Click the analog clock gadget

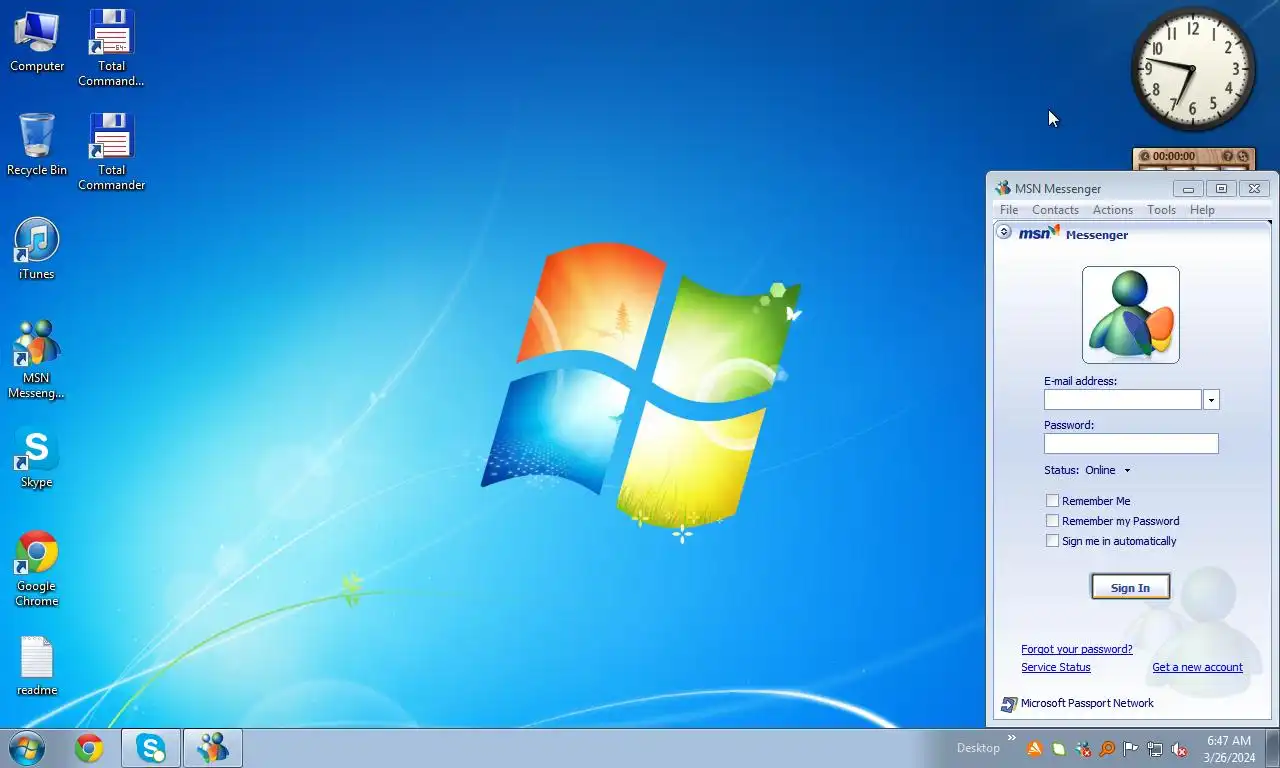point(1193,69)
